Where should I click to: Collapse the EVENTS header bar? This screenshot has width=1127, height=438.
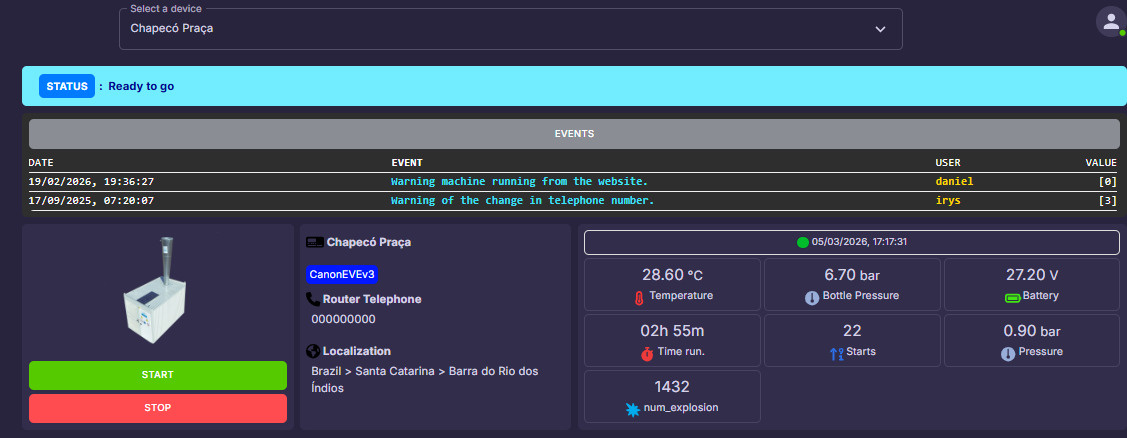573,134
